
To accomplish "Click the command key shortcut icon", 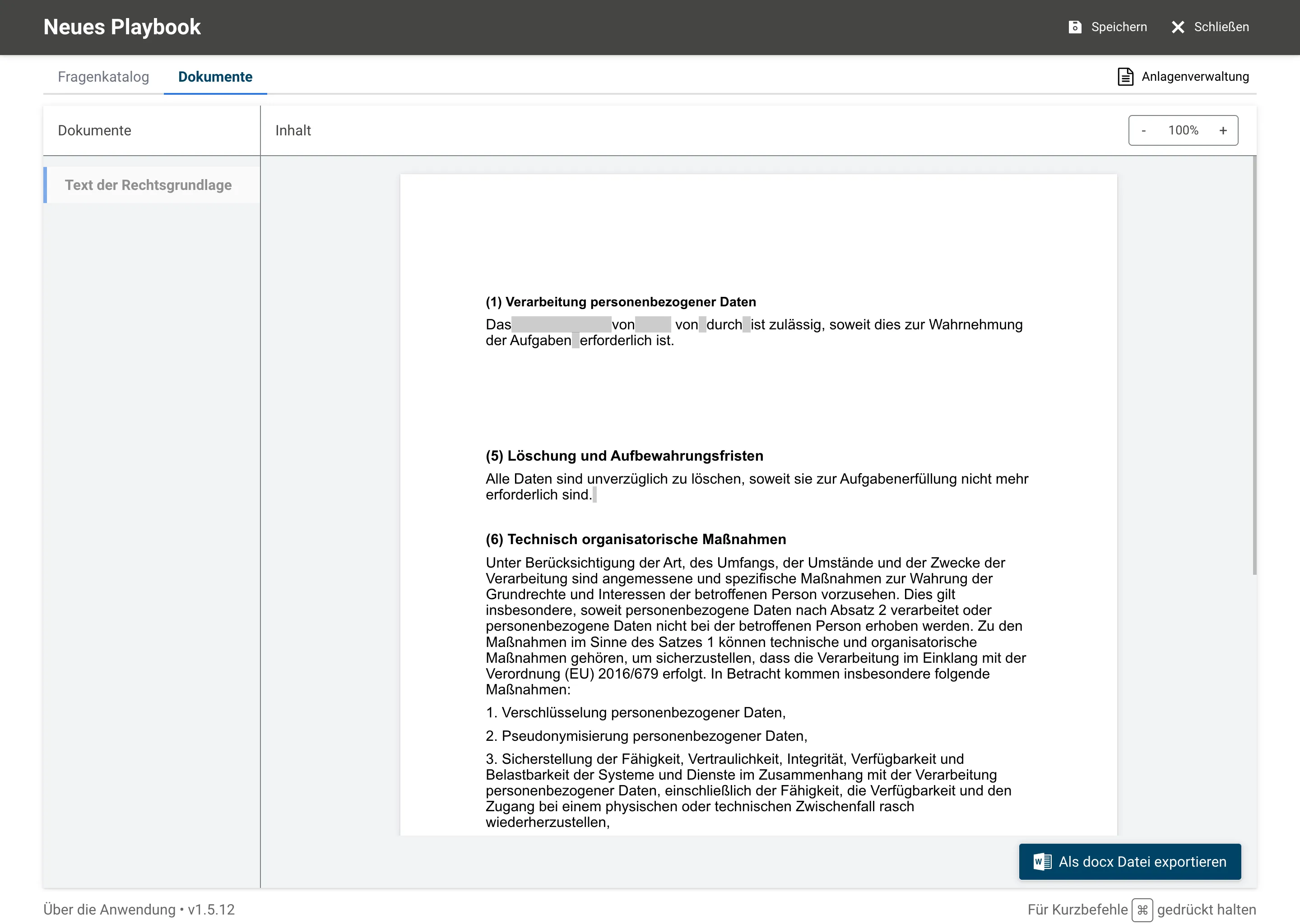I will click(x=1142, y=910).
